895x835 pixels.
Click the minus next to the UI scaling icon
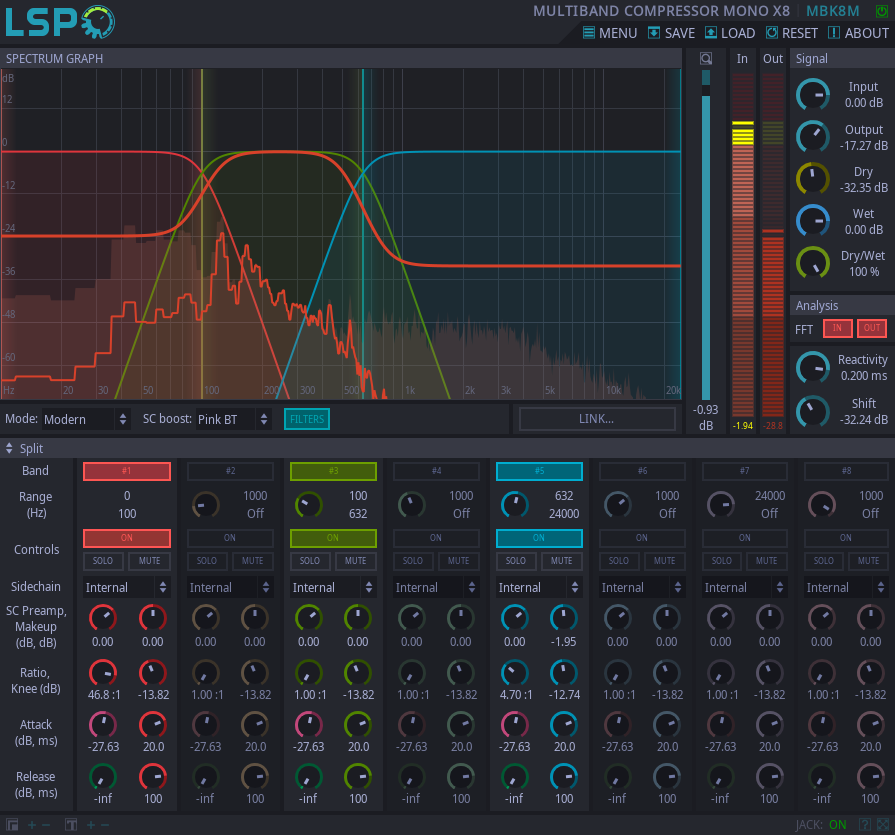pyautogui.click(x=46, y=825)
